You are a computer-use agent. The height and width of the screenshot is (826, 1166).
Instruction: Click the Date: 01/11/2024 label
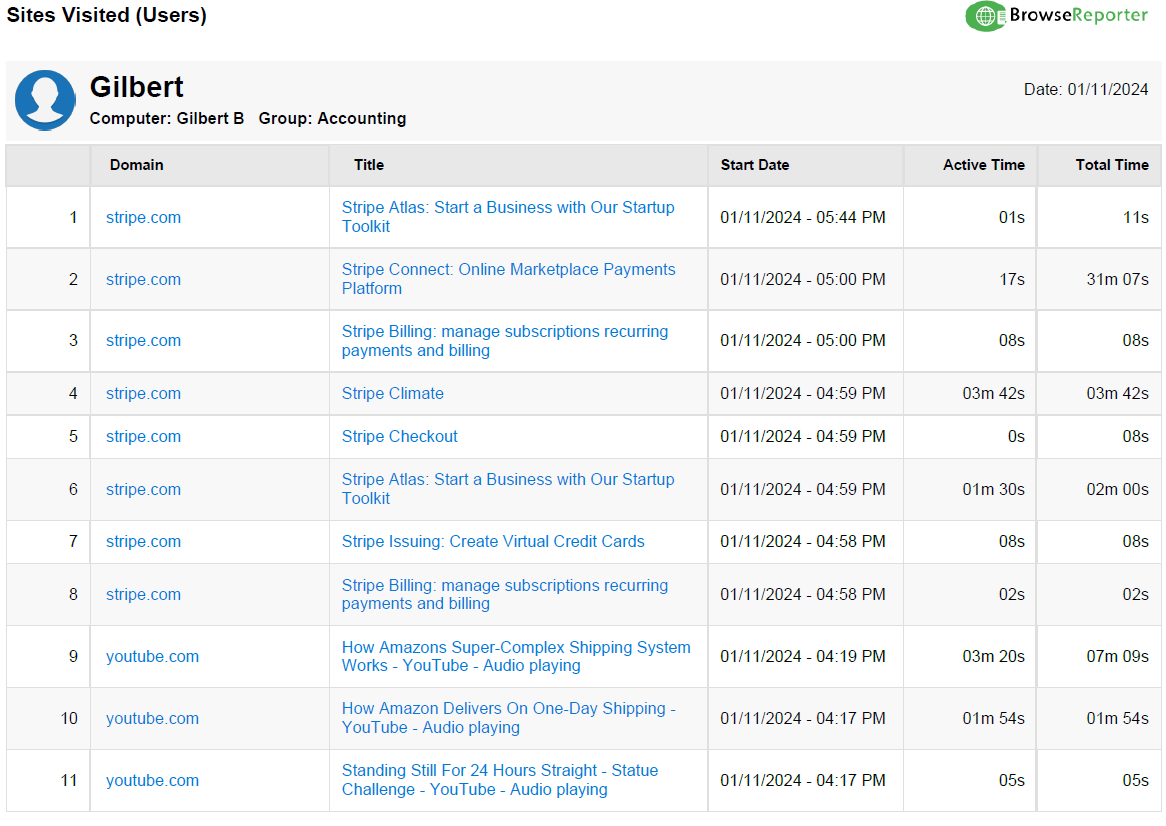point(1086,89)
